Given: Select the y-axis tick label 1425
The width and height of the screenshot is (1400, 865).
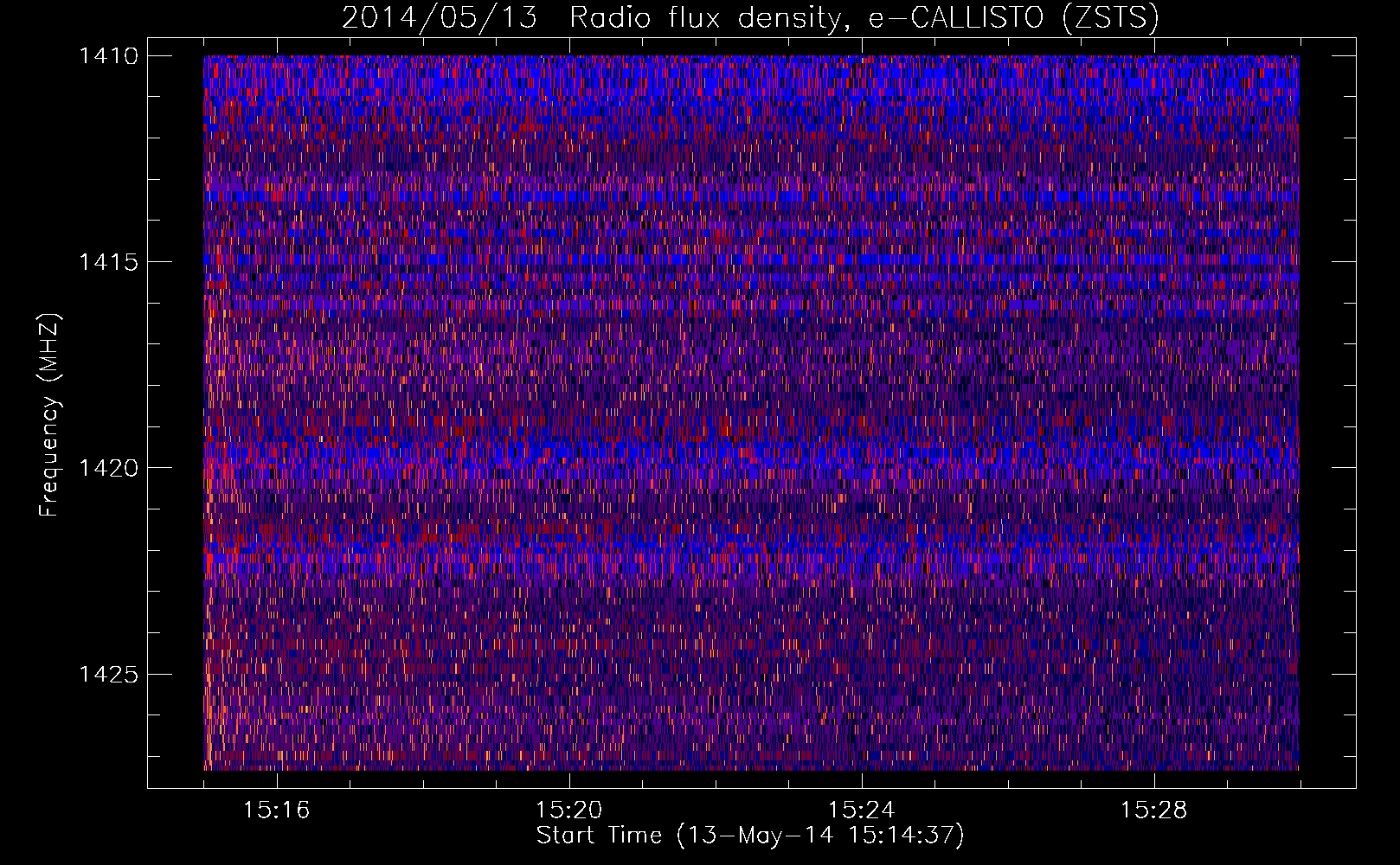Looking at the screenshot, I should point(108,674).
